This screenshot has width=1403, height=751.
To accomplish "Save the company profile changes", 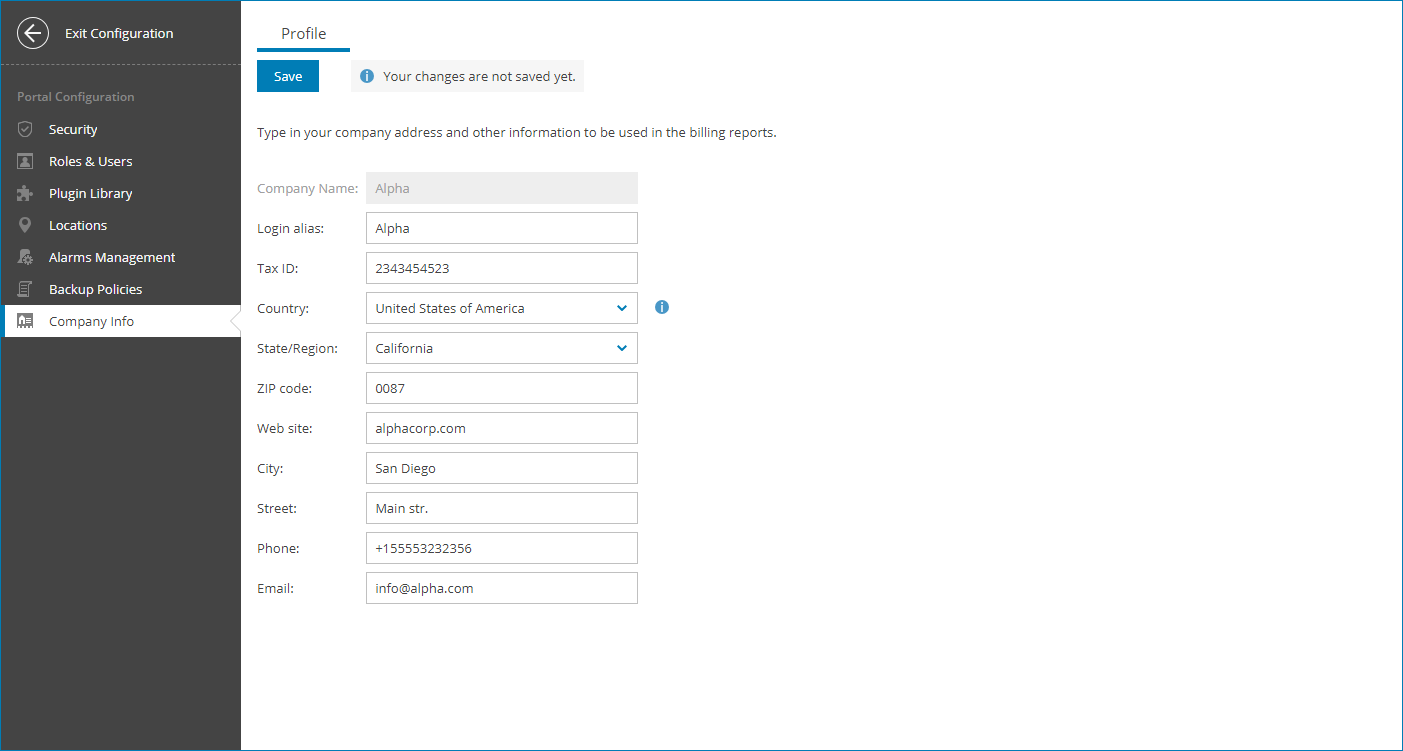I will pyautogui.click(x=288, y=76).
